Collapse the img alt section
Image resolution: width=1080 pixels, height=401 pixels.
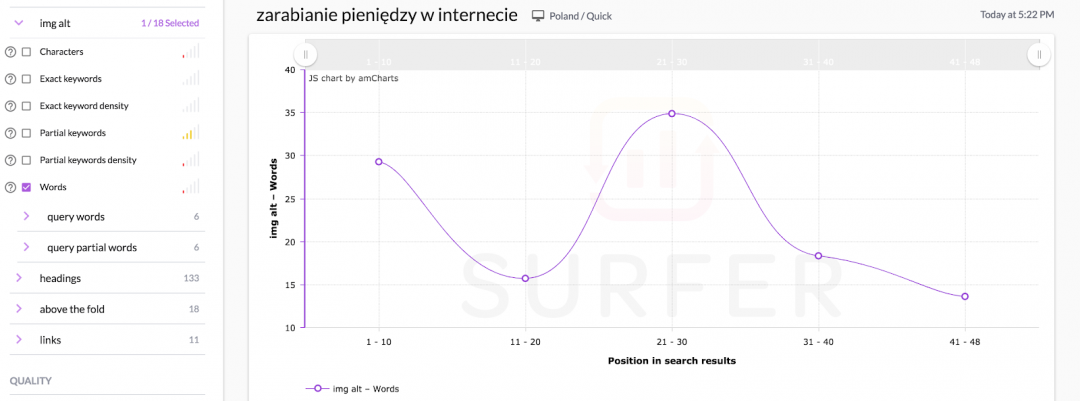pyautogui.click(x=19, y=22)
